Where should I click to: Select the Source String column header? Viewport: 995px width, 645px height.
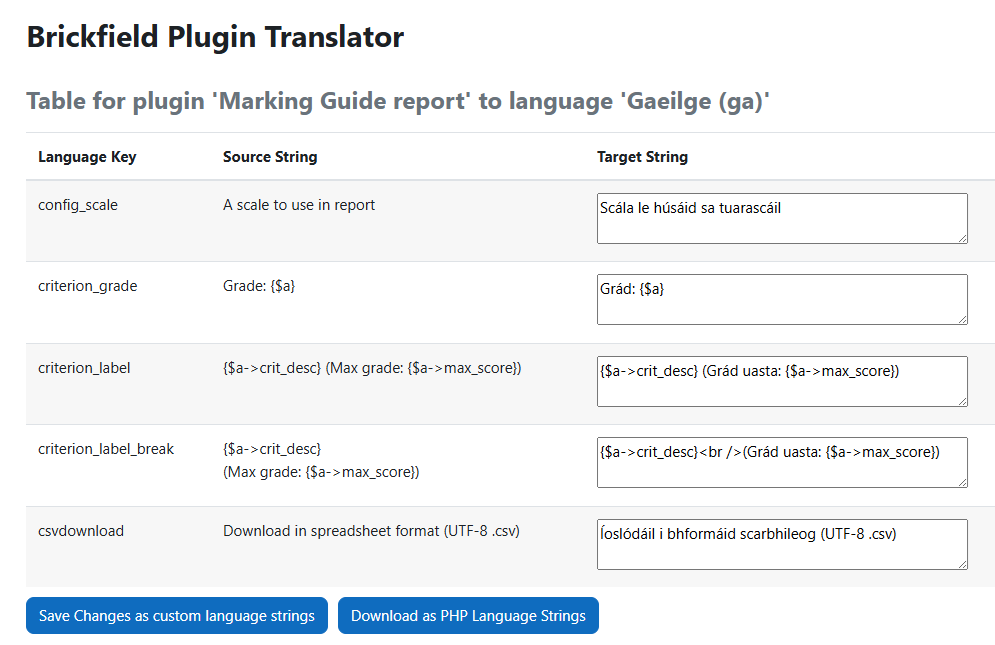pyautogui.click(x=270, y=157)
